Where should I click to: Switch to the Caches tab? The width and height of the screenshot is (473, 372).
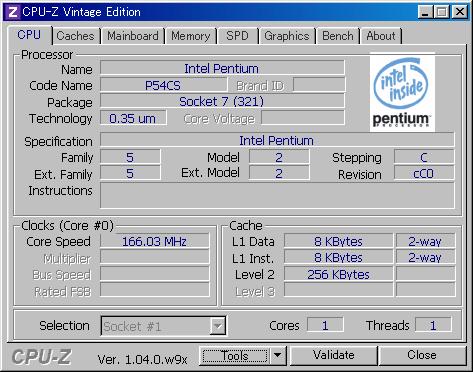click(x=76, y=36)
